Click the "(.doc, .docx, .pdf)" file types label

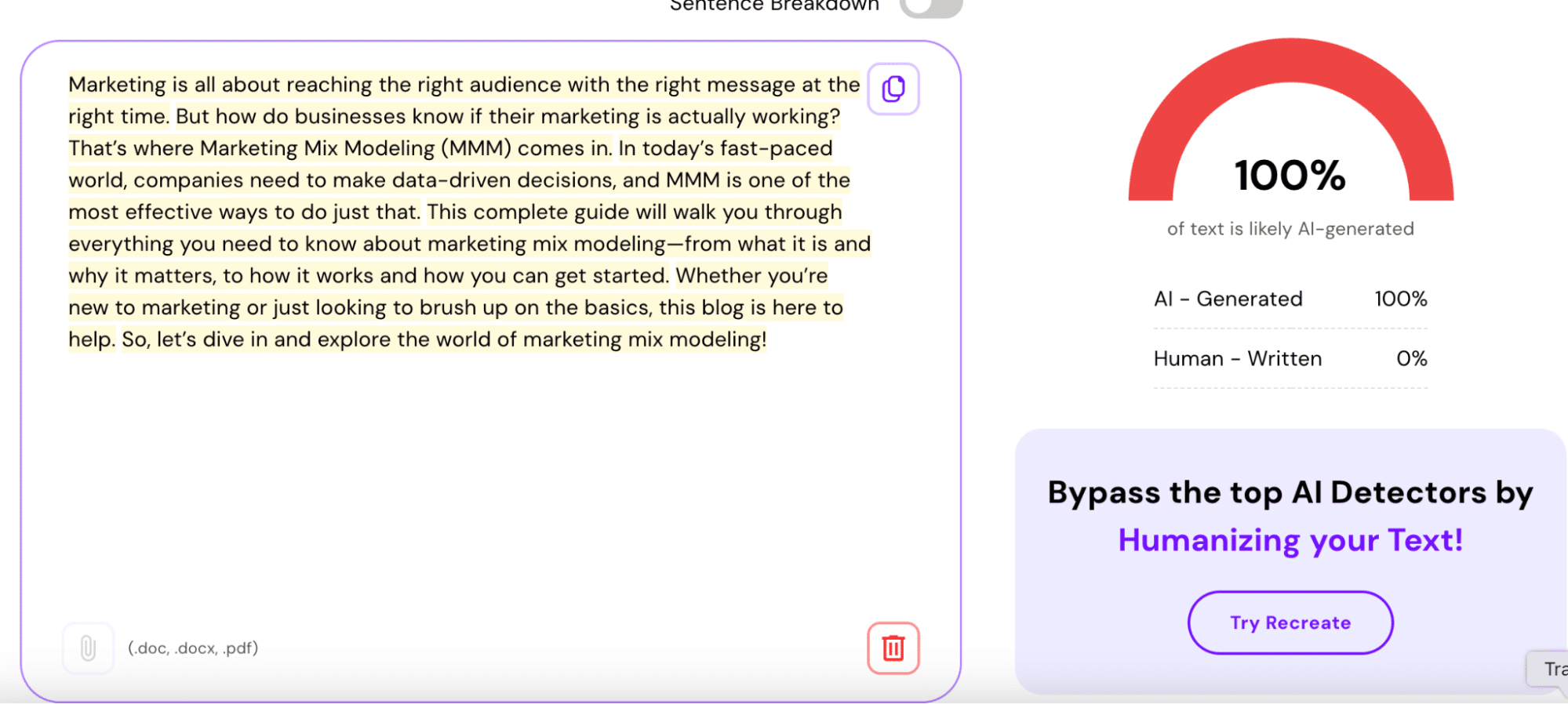point(193,648)
